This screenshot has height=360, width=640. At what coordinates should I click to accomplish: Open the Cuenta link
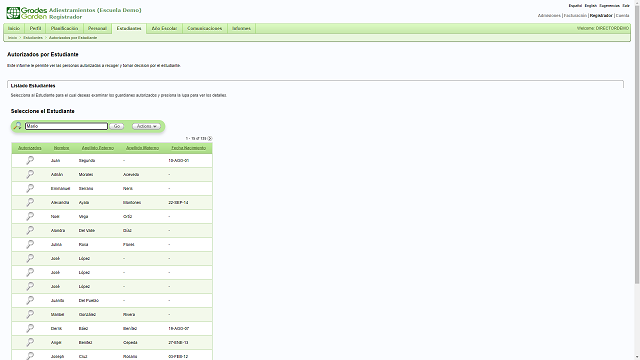pos(622,16)
